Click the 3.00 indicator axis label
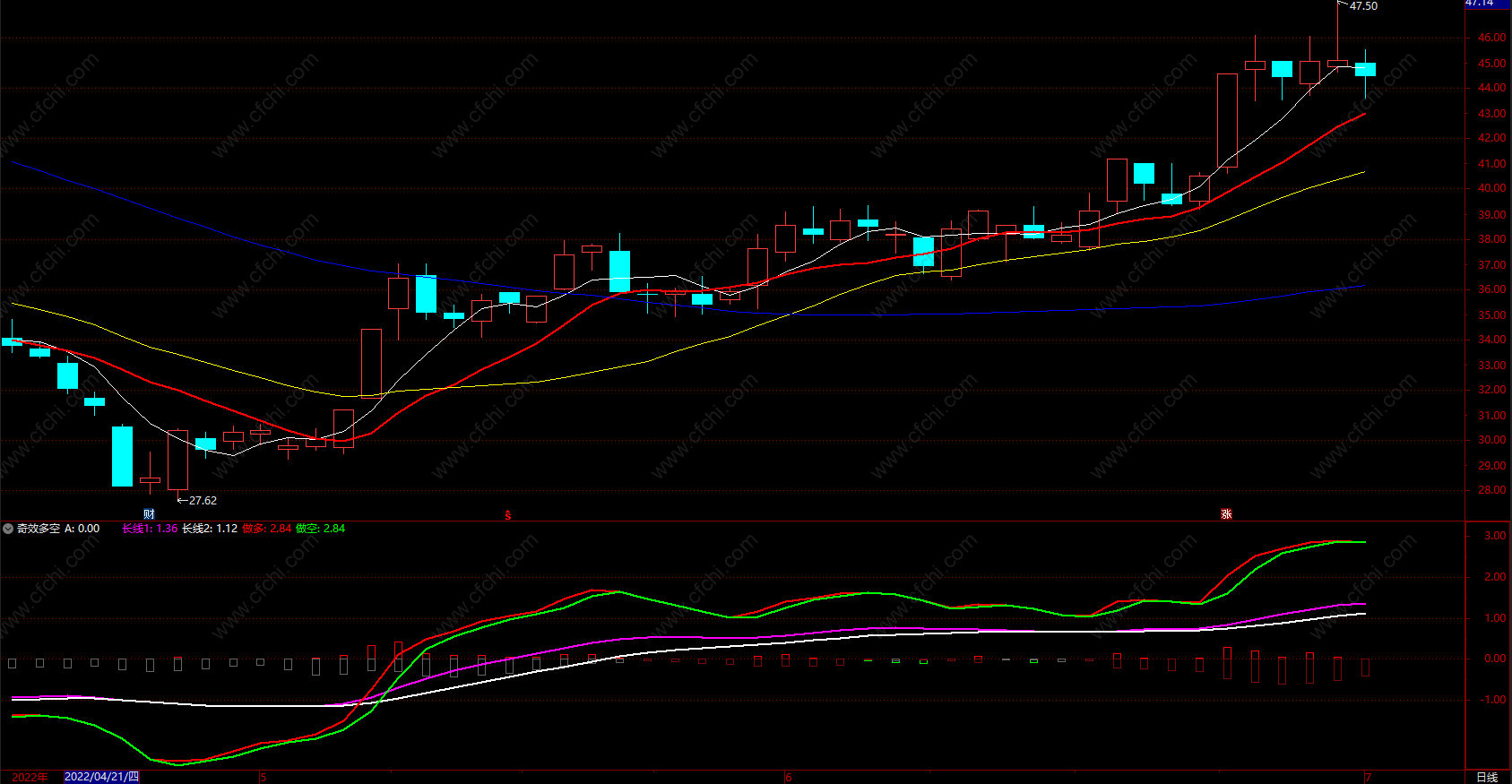1512x784 pixels. click(x=1495, y=536)
